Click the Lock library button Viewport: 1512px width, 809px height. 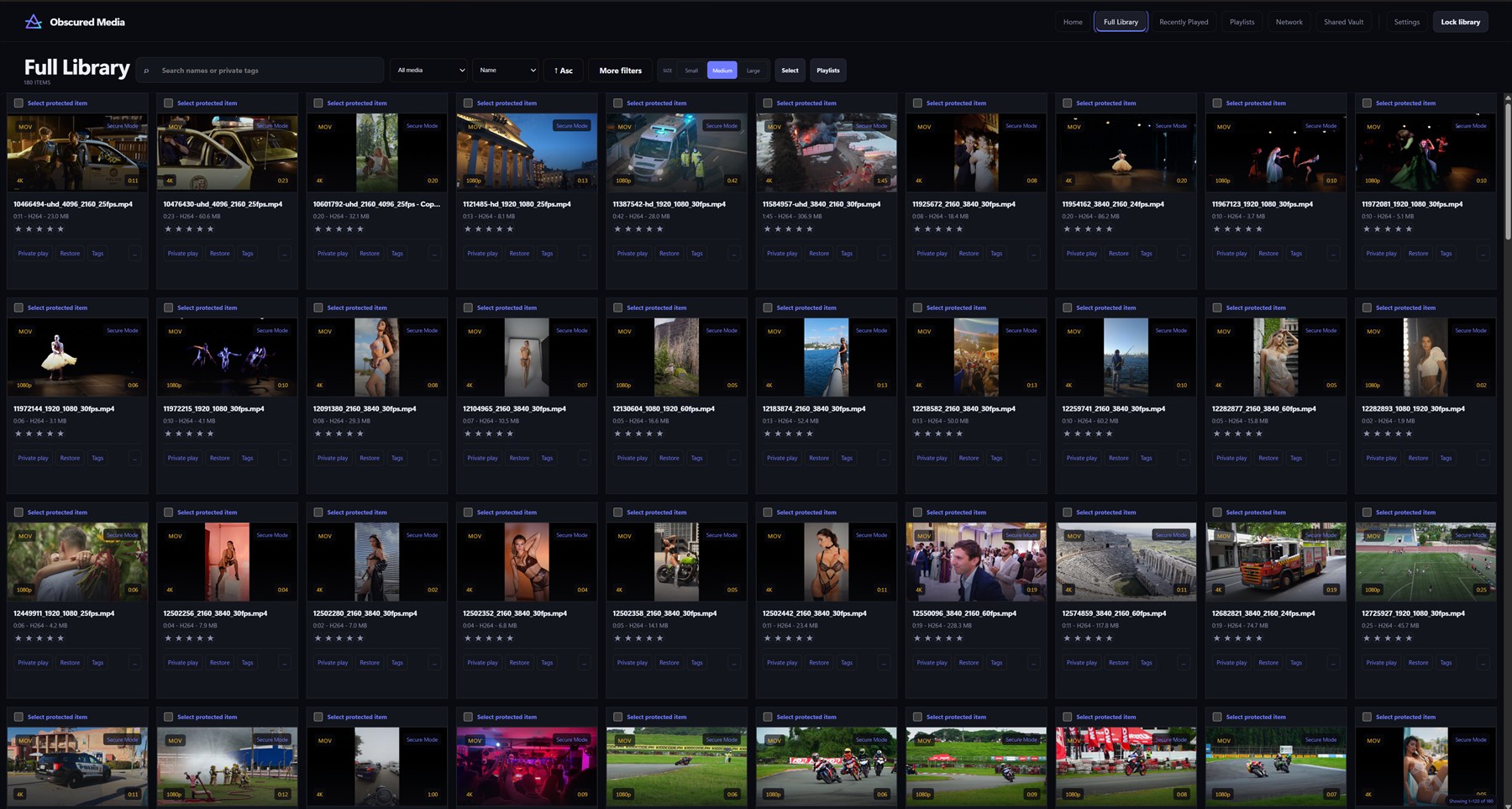[1460, 22]
